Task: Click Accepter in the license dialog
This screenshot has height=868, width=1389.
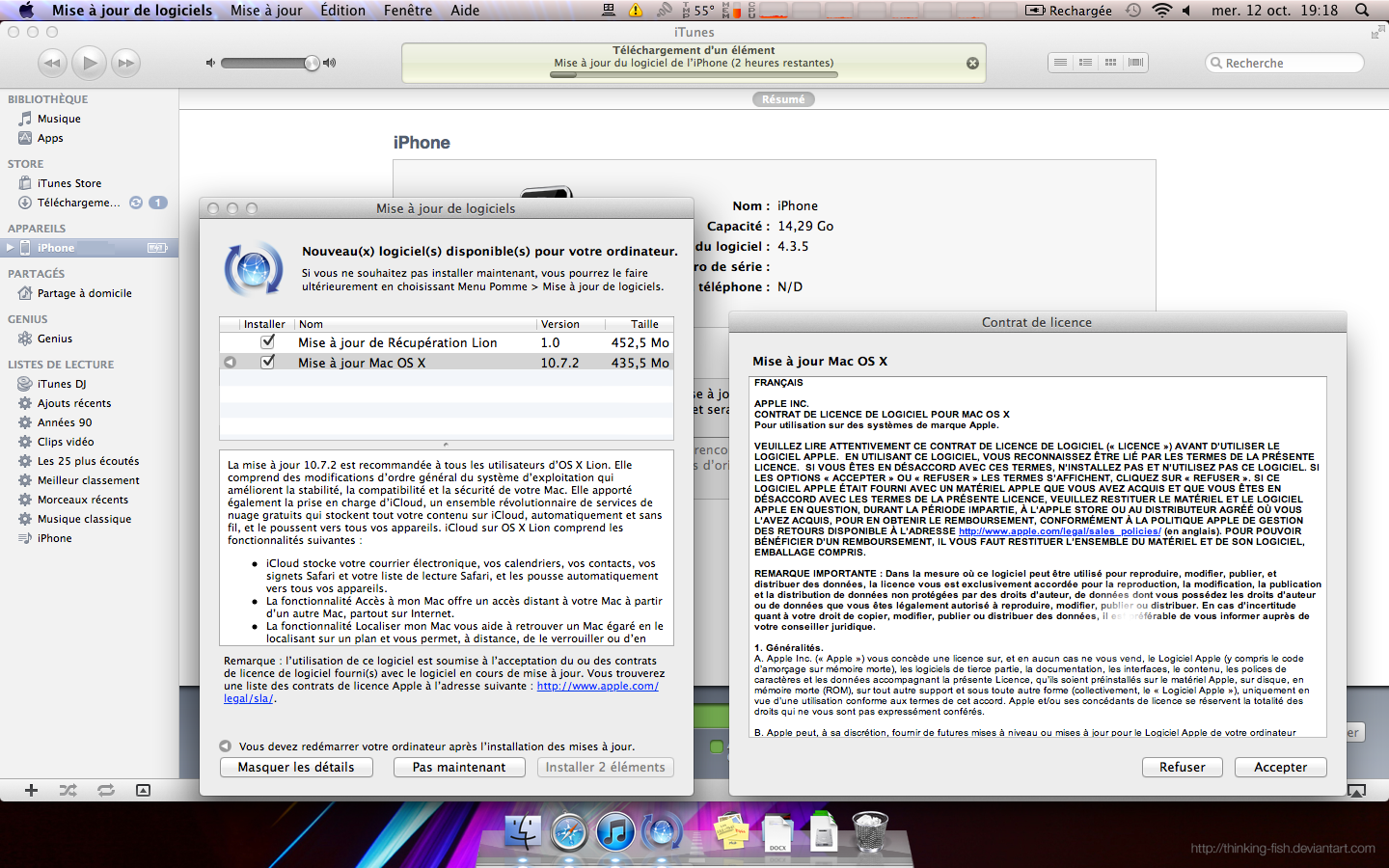Action: [1280, 767]
